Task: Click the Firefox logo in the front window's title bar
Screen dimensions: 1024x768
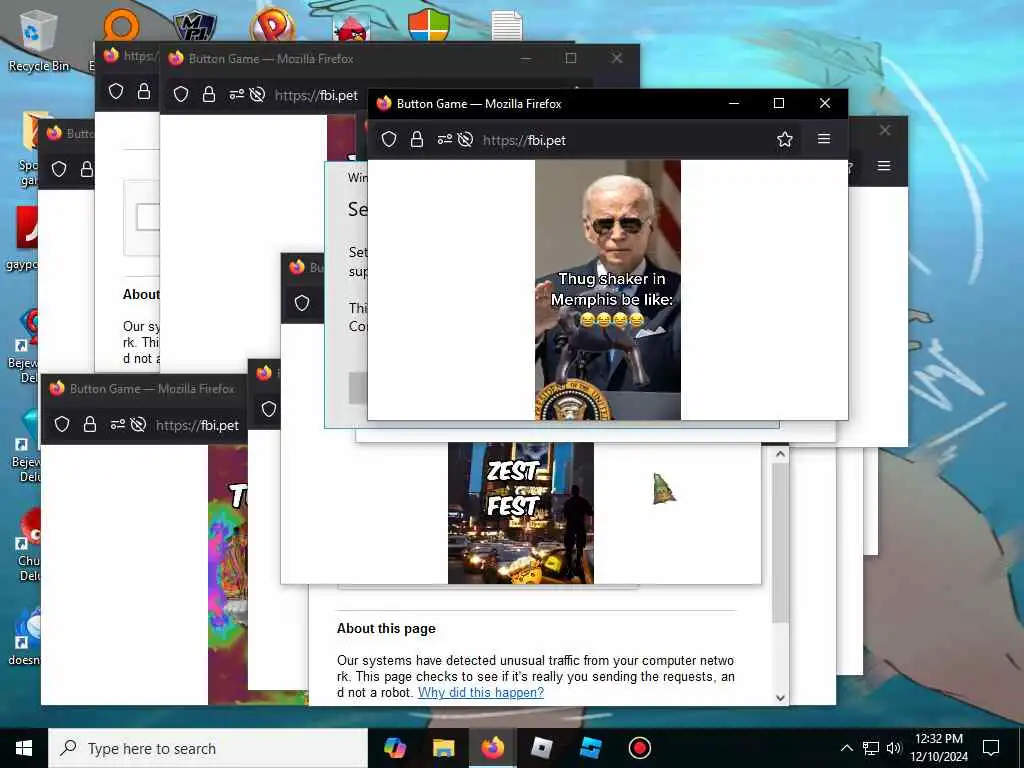Action: tap(384, 103)
